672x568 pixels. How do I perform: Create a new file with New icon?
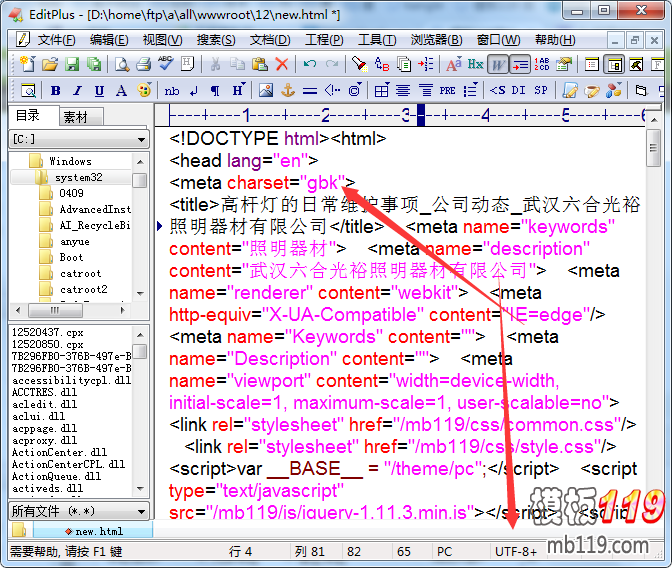(28, 64)
